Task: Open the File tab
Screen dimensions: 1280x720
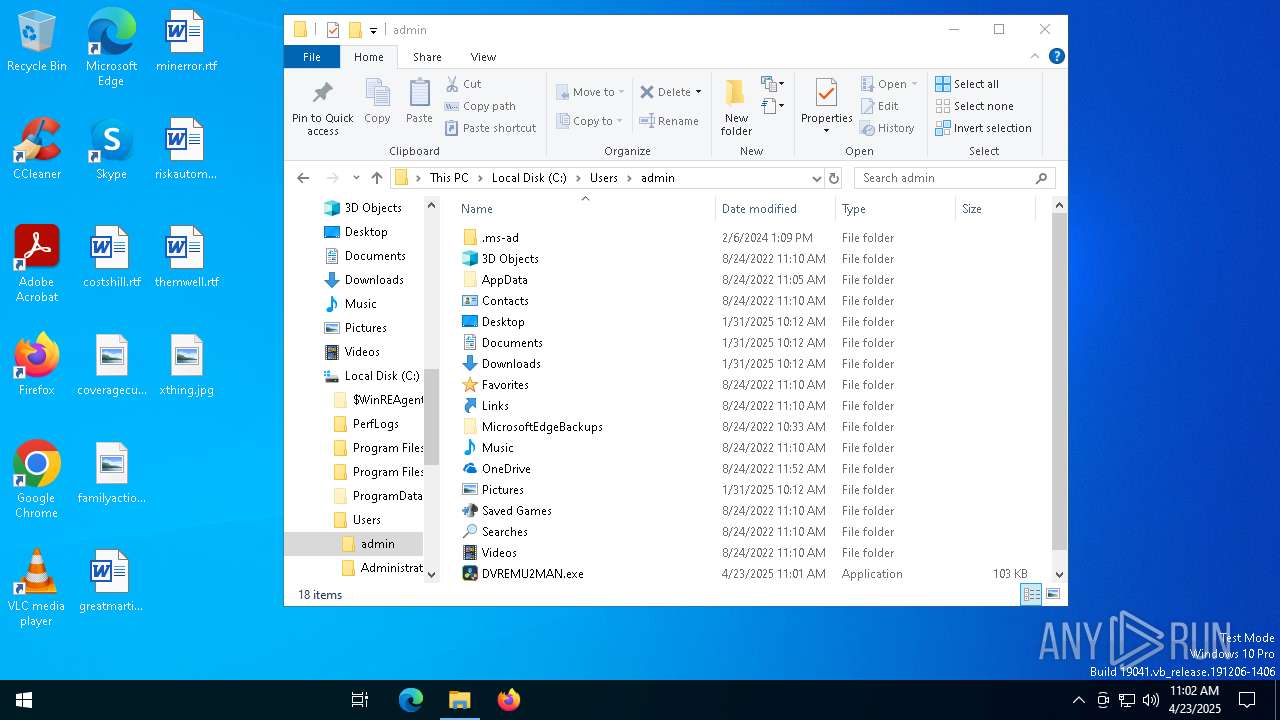Action: click(x=312, y=57)
